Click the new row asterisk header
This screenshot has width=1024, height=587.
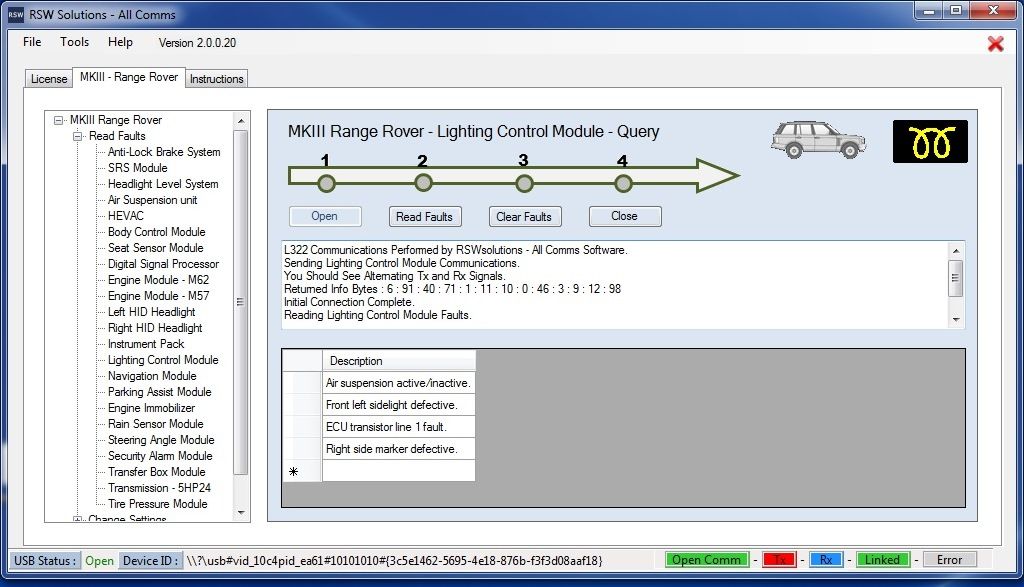[302, 471]
